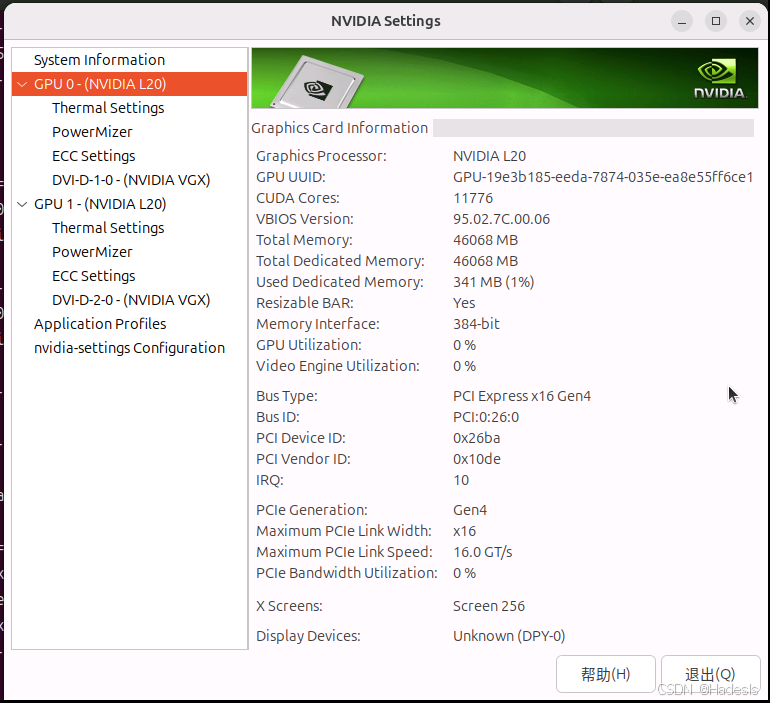The height and width of the screenshot is (703, 770).
Task: Click the CUDA Cores value 11776
Action: point(473,198)
